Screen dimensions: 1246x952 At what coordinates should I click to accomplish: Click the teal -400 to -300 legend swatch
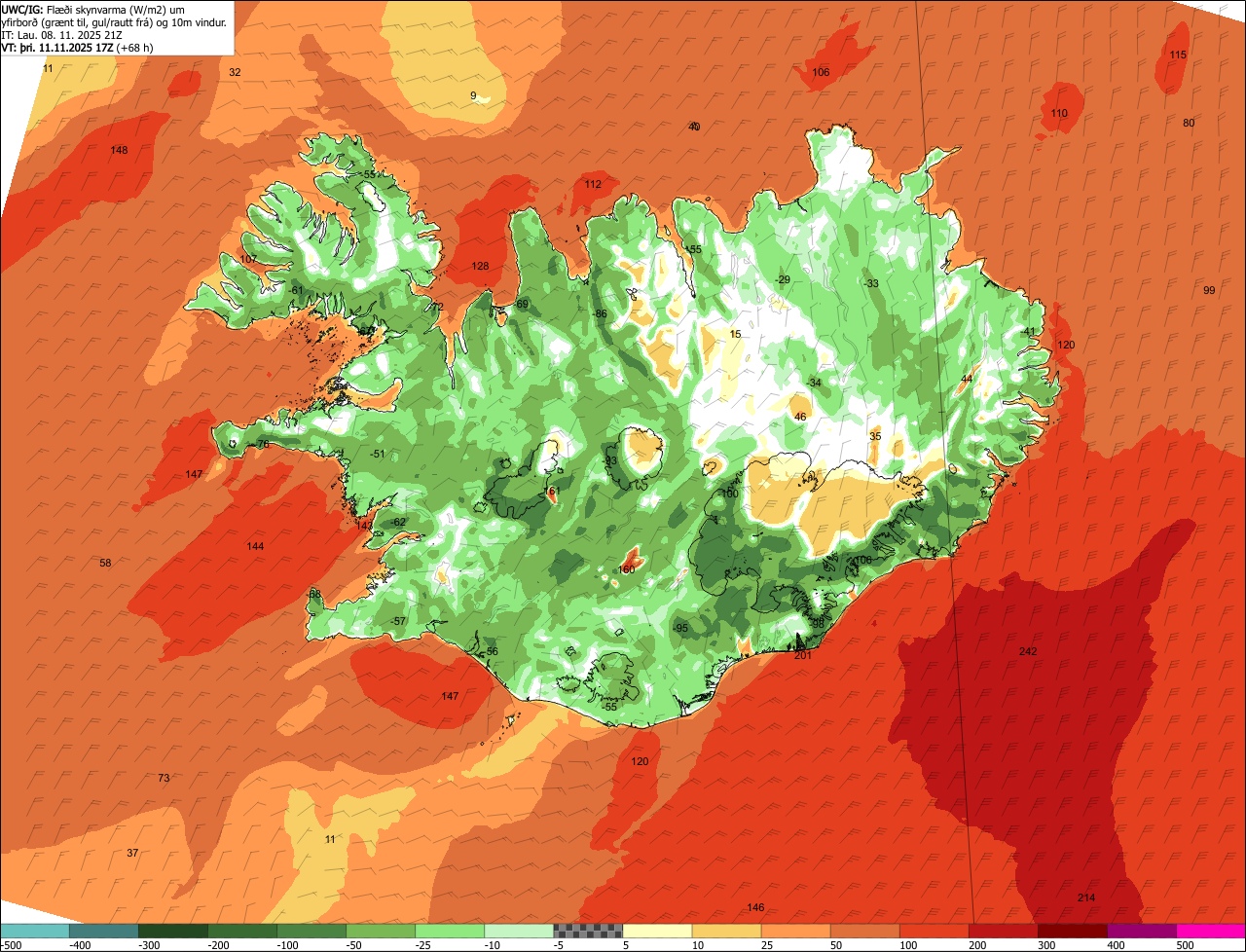[103, 931]
